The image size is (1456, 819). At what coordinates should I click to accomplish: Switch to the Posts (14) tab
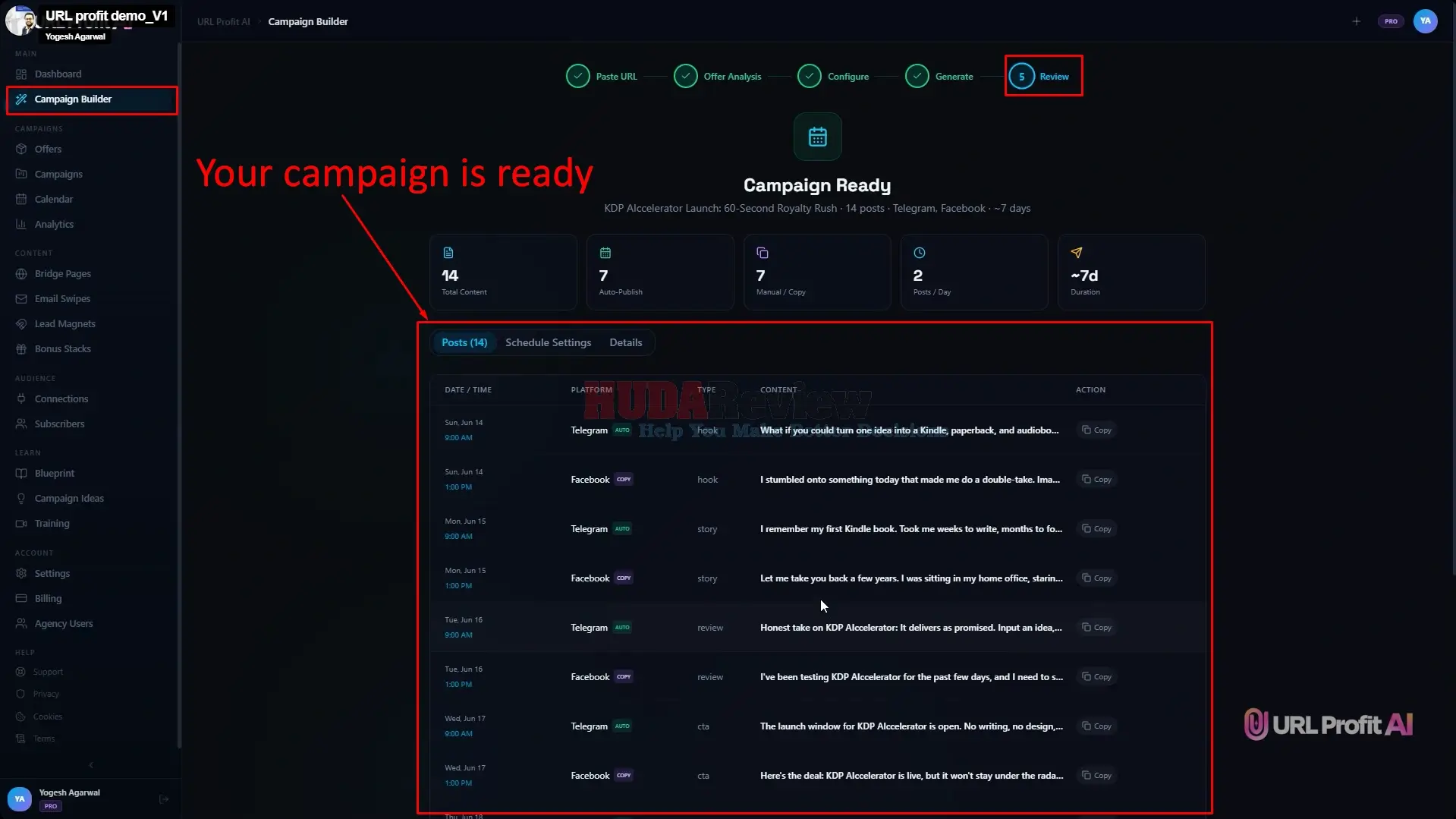coord(464,342)
